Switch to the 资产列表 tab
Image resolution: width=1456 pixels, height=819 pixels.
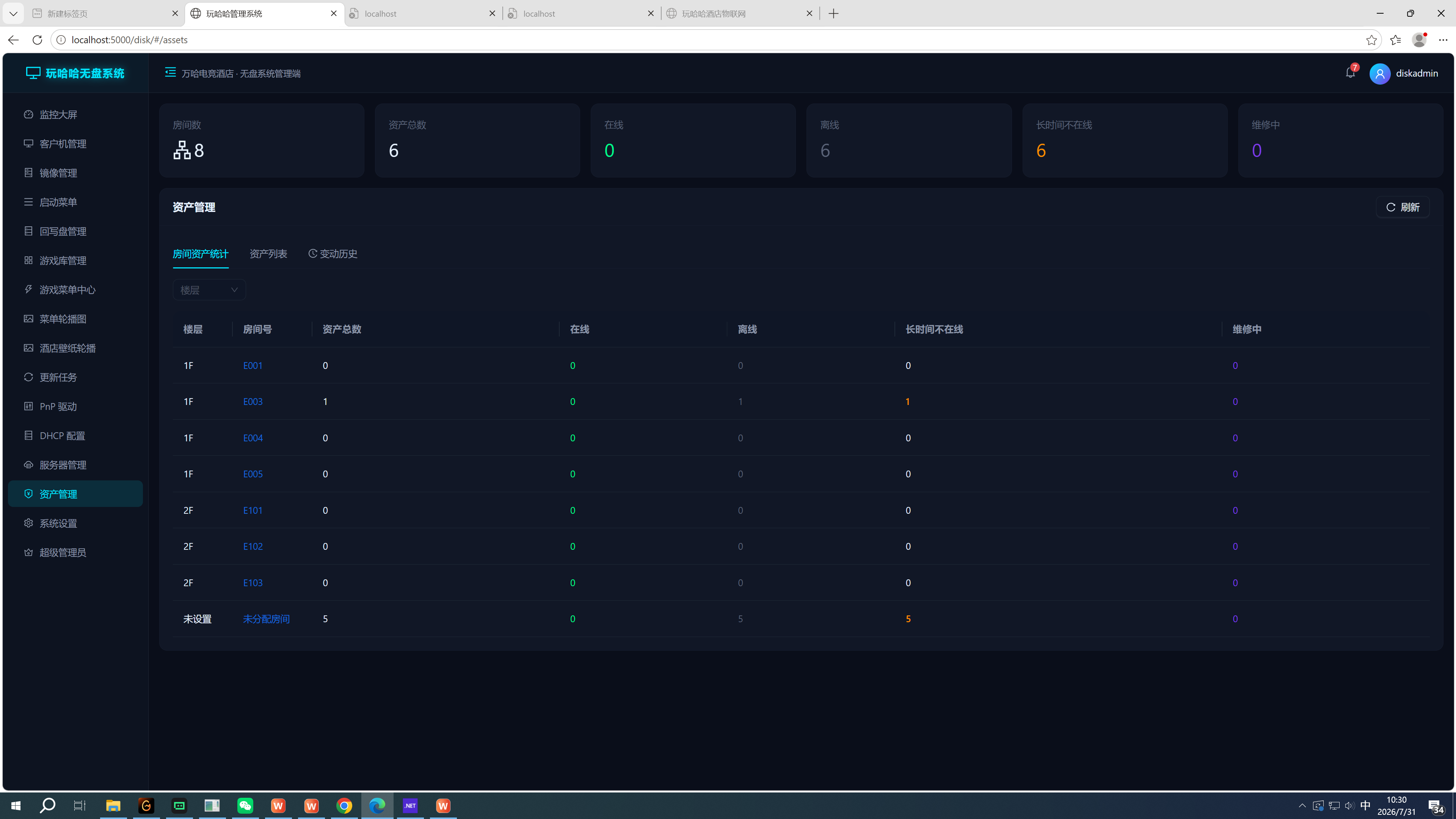pos(268,254)
